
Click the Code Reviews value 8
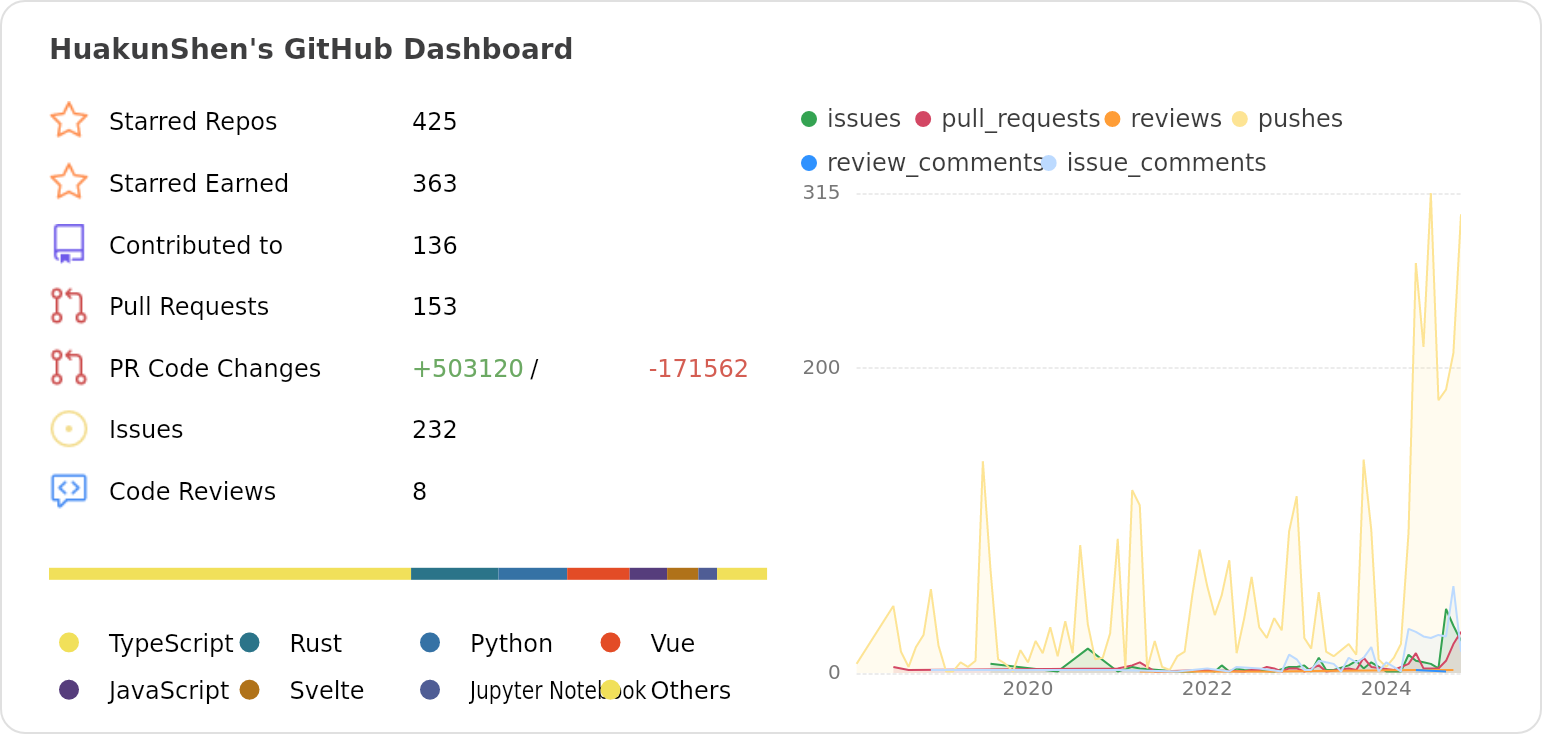(420, 492)
